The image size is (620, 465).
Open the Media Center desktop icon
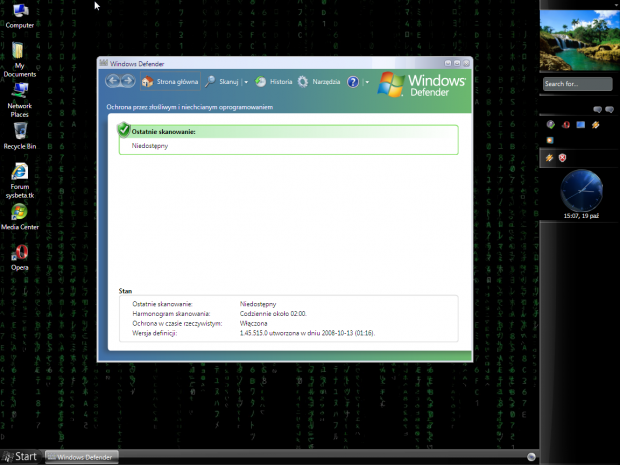coord(20,217)
